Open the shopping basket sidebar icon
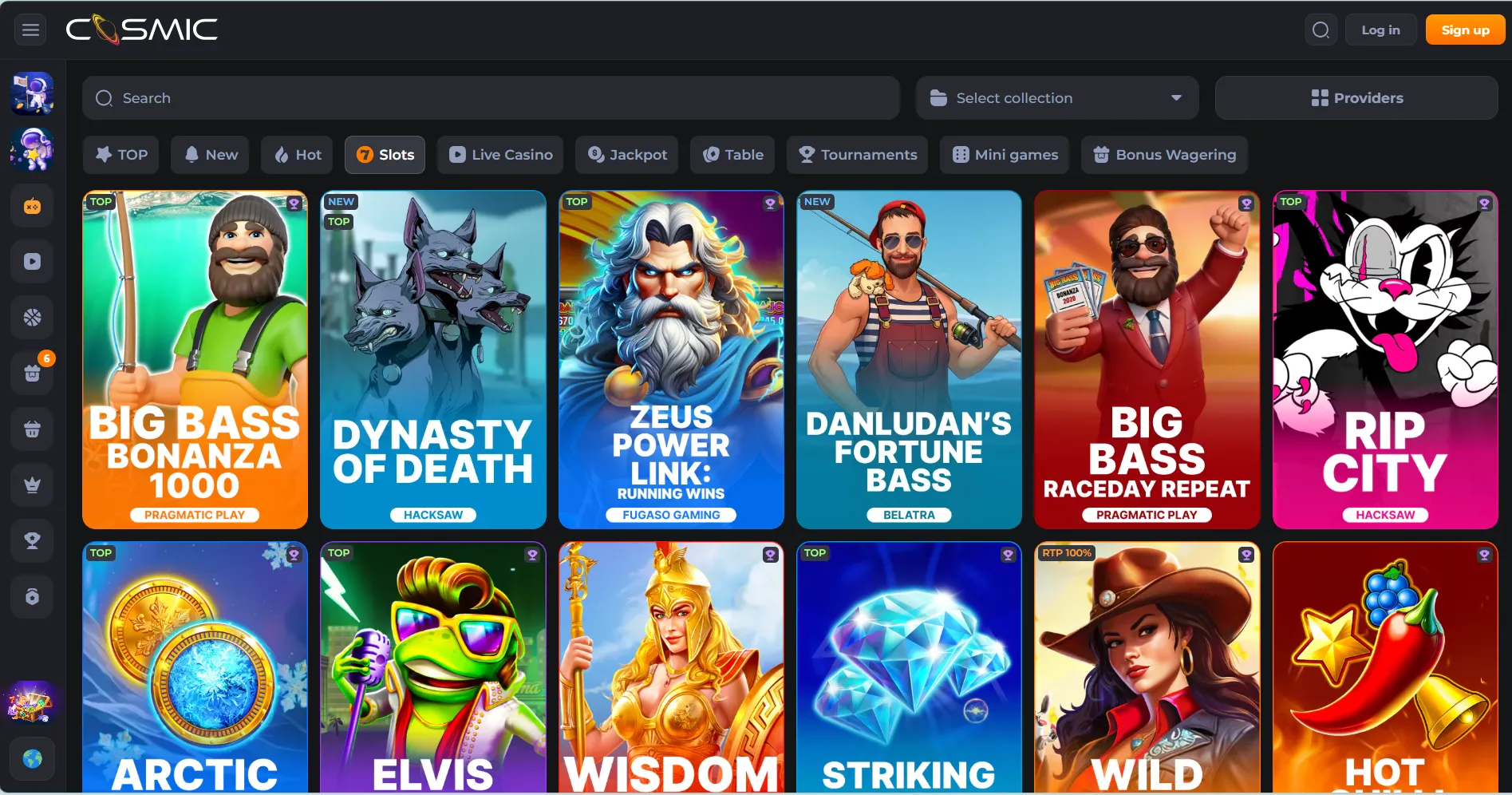The image size is (1512, 795). click(32, 429)
